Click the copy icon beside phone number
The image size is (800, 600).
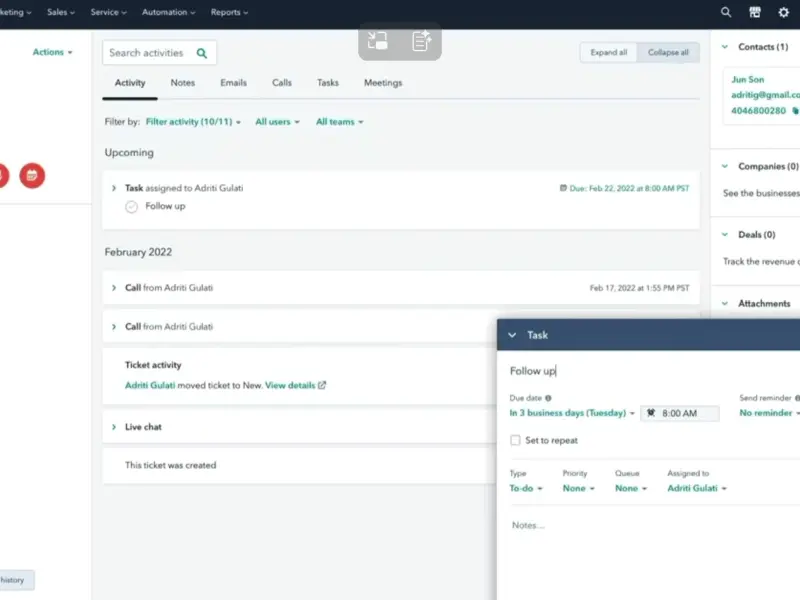click(796, 111)
